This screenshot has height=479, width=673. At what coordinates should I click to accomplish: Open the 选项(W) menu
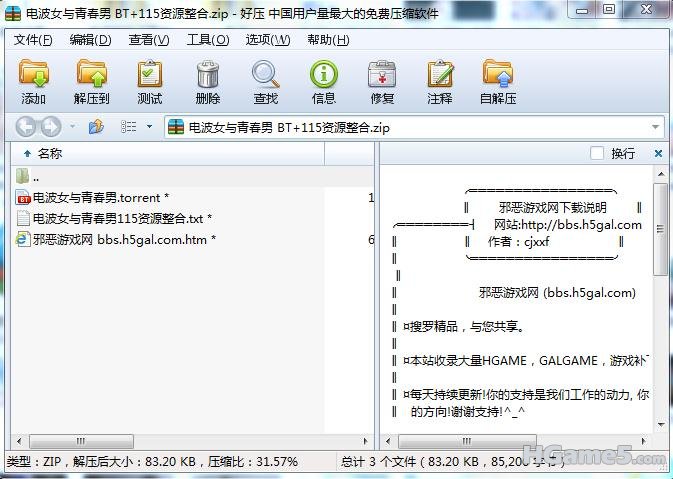[x=268, y=40]
